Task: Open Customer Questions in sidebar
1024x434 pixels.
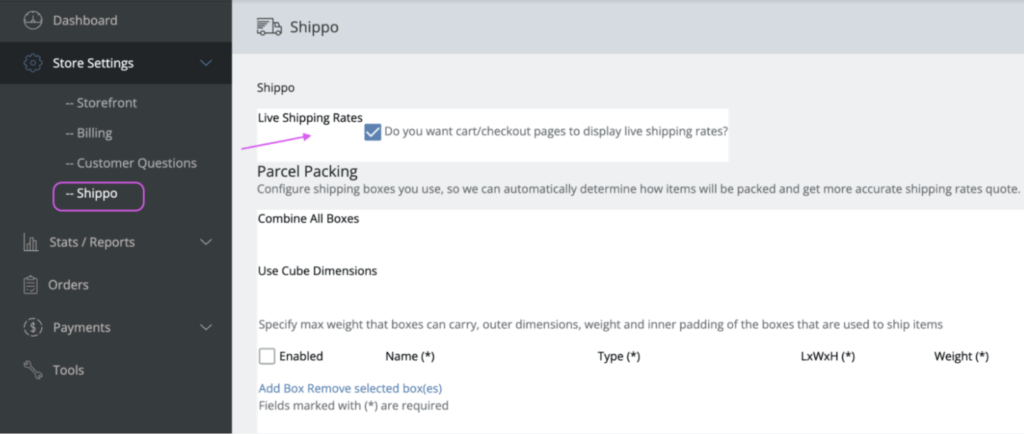Action: tap(130, 163)
